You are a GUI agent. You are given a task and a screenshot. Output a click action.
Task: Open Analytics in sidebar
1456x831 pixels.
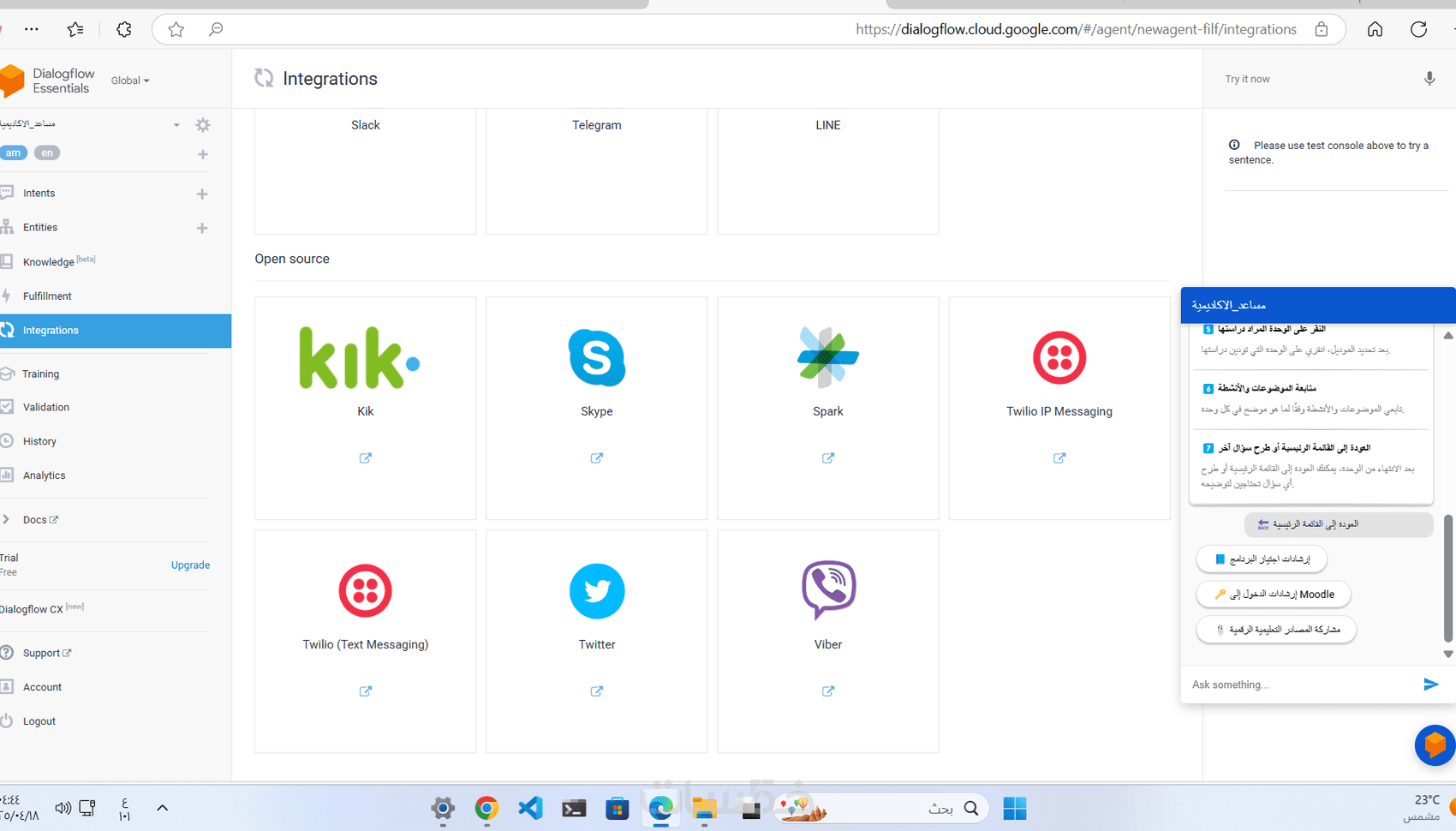pos(44,475)
